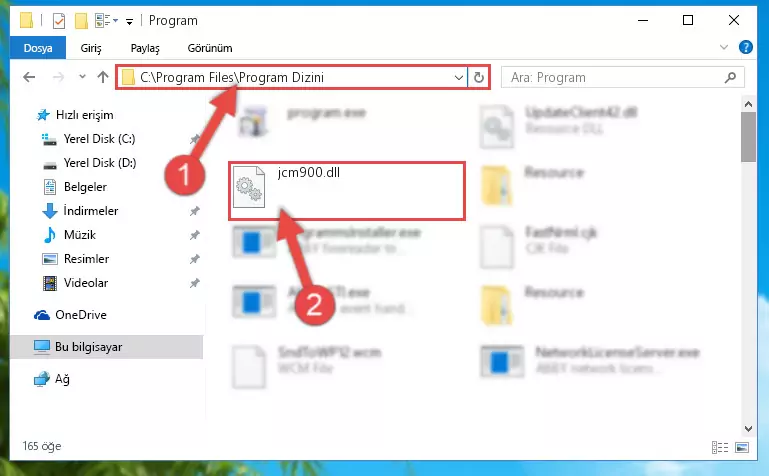769x476 pixels.
Task: Click the pin icon beside Resimler
Action: pos(195,259)
